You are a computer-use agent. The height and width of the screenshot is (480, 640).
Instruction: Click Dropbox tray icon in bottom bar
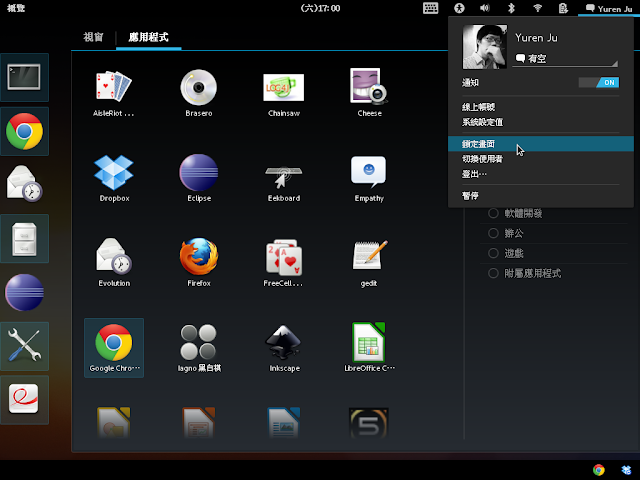627,470
